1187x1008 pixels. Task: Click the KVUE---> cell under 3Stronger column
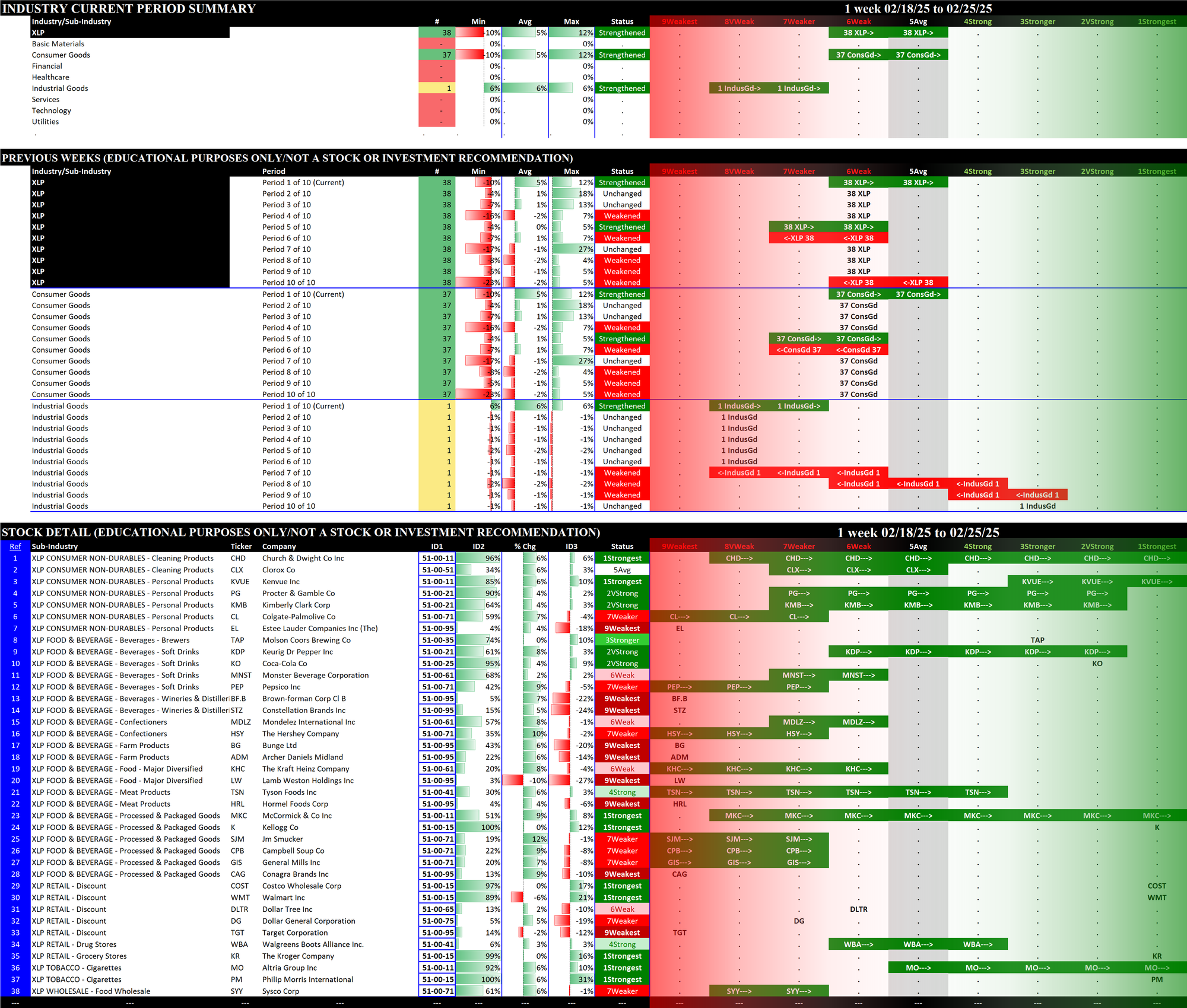(1037, 582)
